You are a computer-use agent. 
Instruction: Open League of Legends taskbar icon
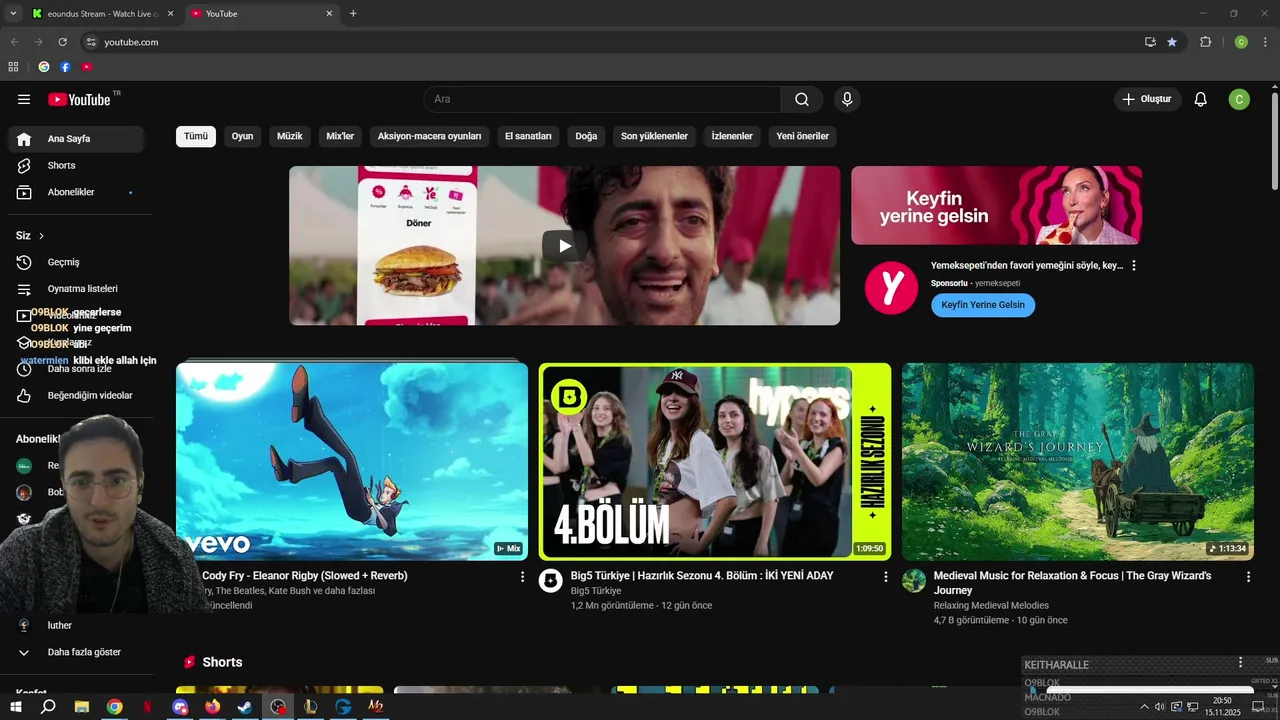point(310,706)
